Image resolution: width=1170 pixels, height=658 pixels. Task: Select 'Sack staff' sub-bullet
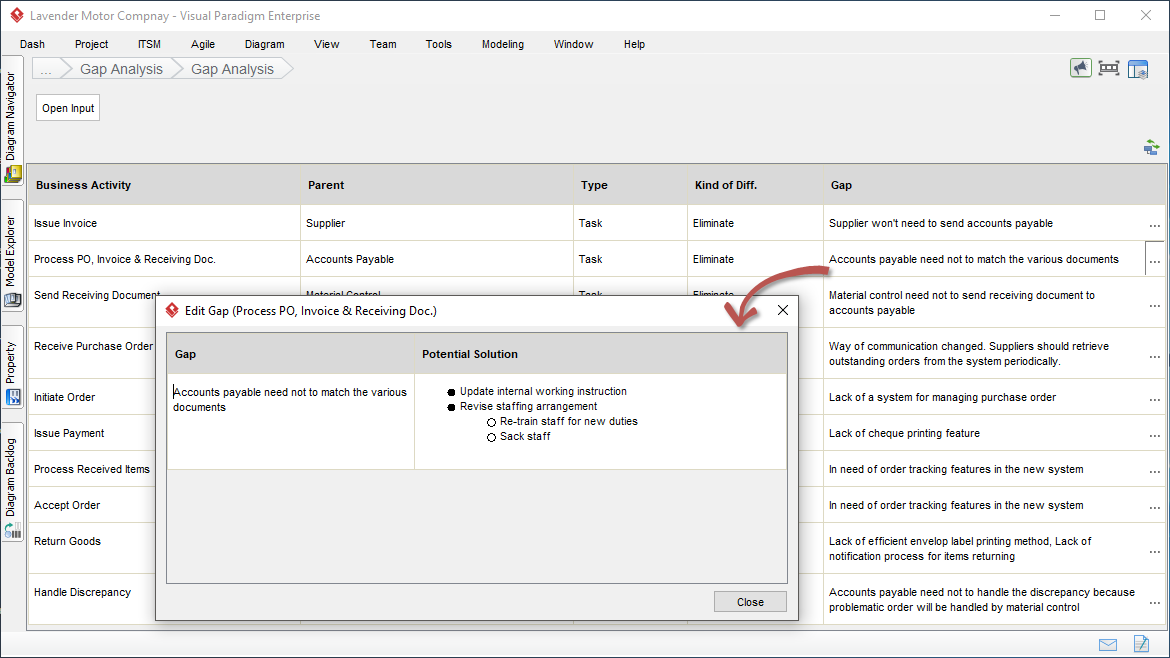tap(525, 436)
